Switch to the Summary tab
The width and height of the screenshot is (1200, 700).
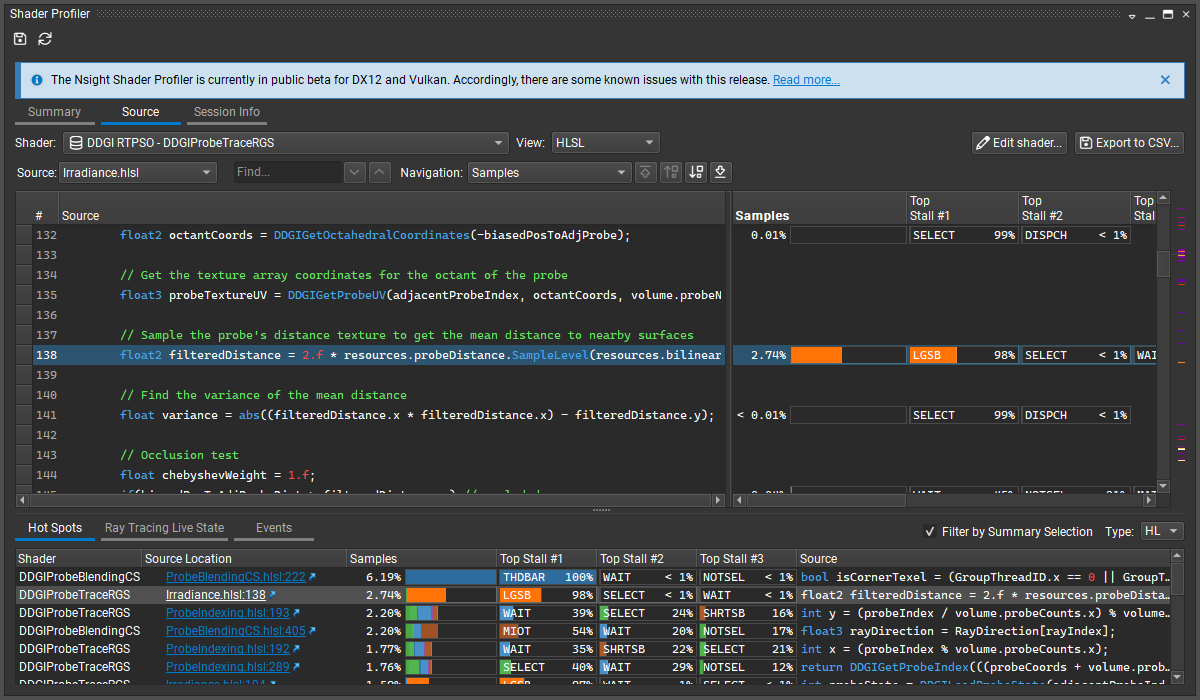tap(55, 112)
